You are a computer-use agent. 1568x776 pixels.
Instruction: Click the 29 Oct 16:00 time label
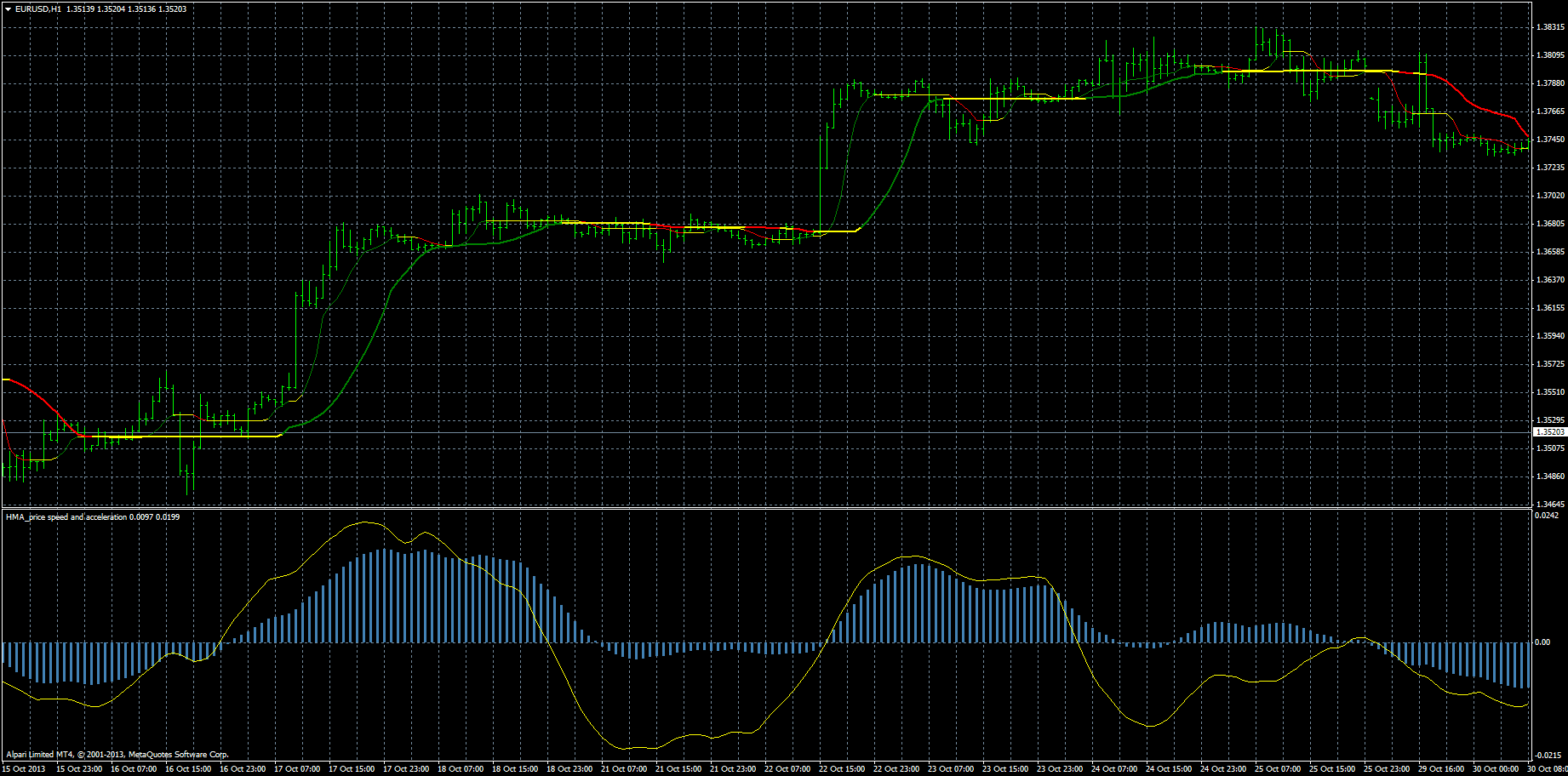[1441, 769]
